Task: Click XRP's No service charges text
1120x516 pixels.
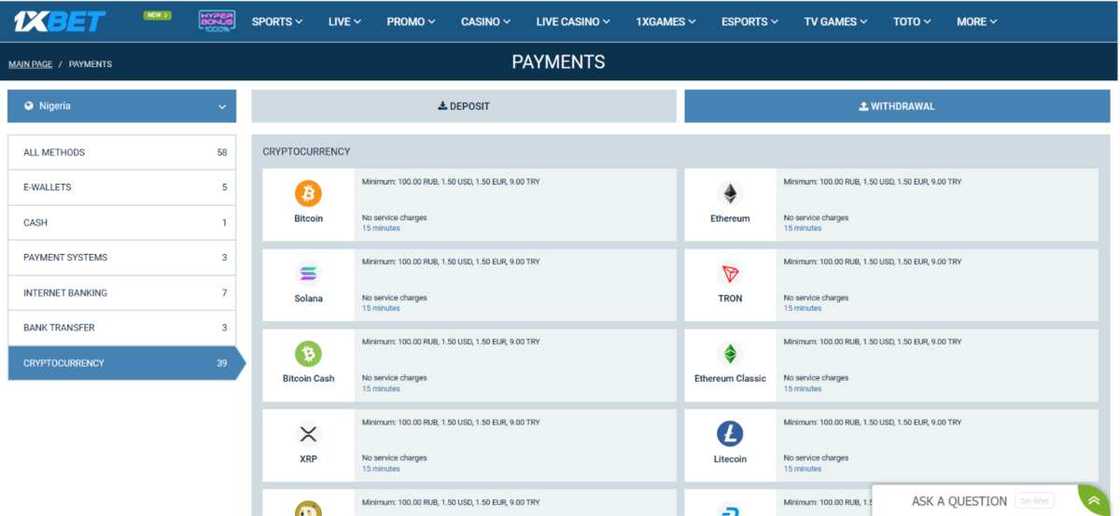Action: (394, 458)
